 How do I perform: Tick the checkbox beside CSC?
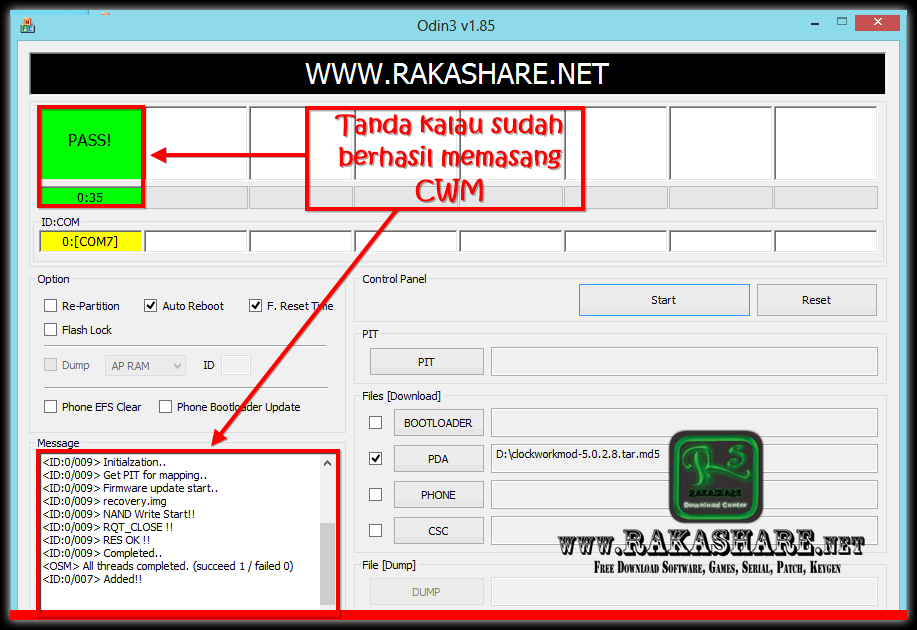(375, 531)
